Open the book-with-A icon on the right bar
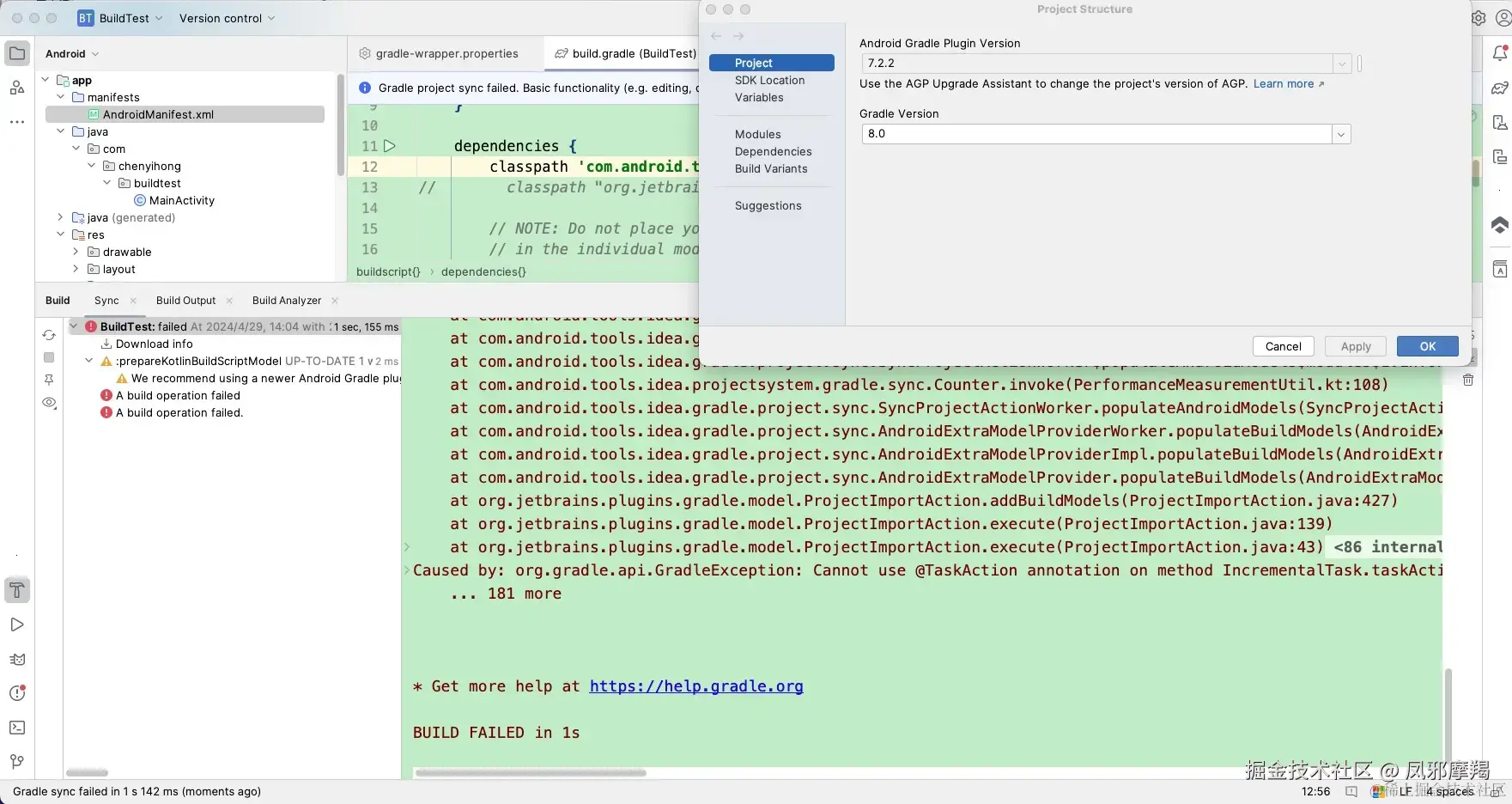Screen dimensions: 1512x804 click(x=1500, y=269)
